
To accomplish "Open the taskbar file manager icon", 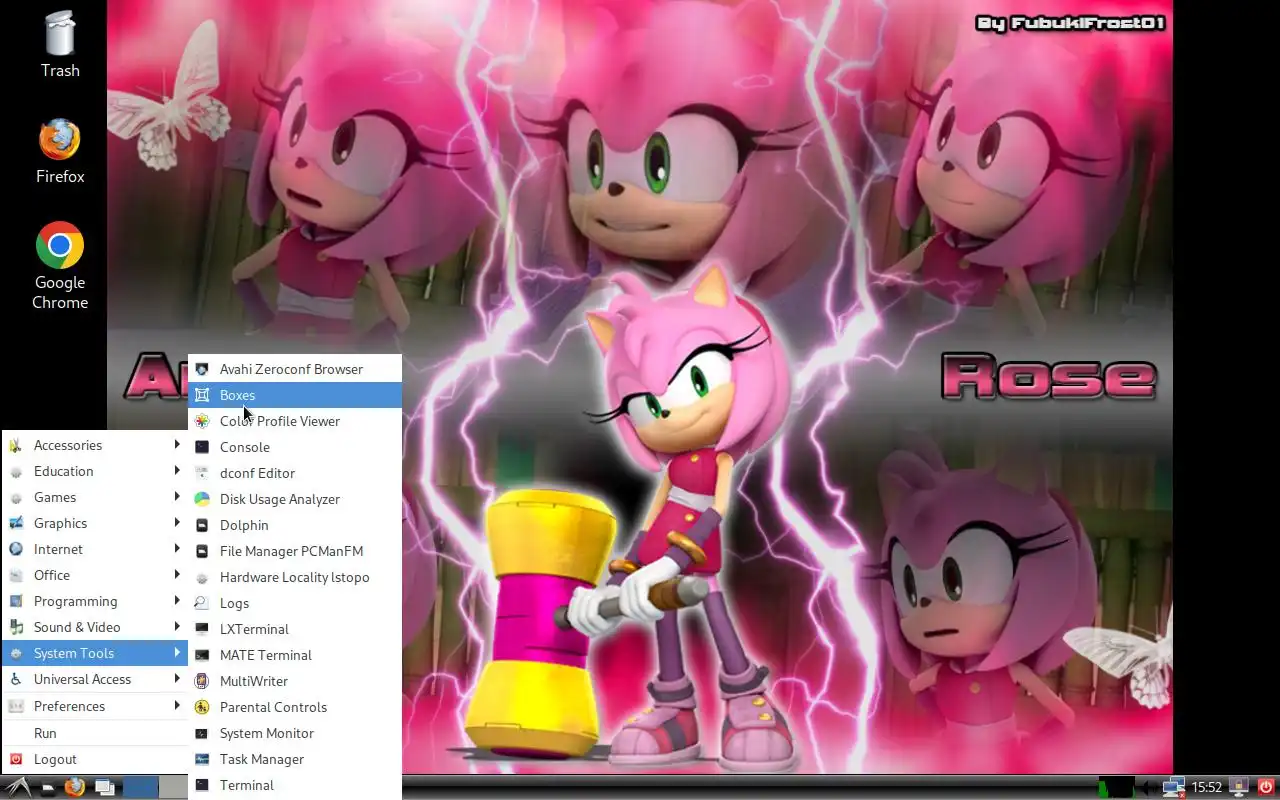I will click(x=47, y=788).
